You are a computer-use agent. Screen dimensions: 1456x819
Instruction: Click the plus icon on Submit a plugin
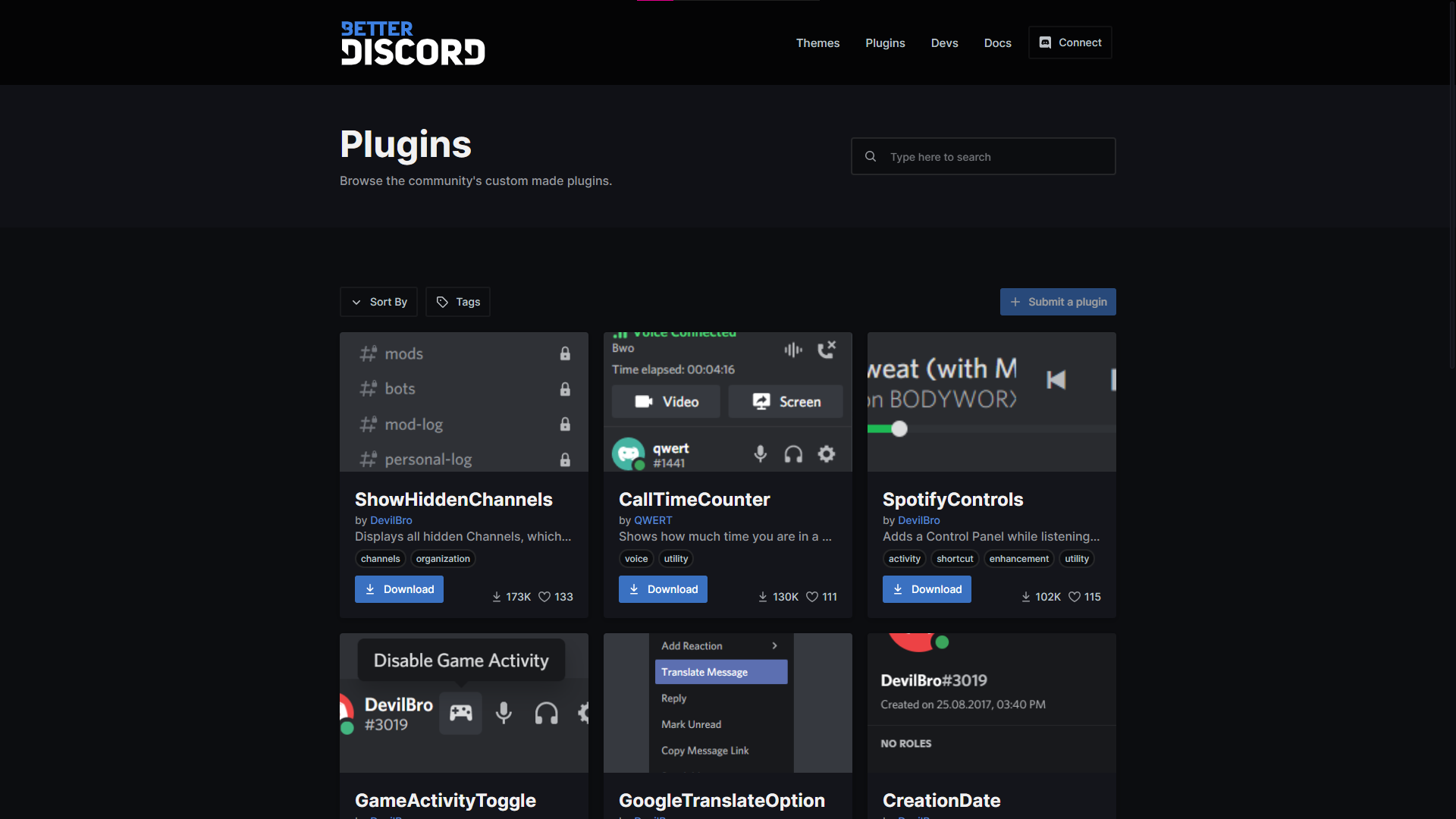click(1016, 302)
